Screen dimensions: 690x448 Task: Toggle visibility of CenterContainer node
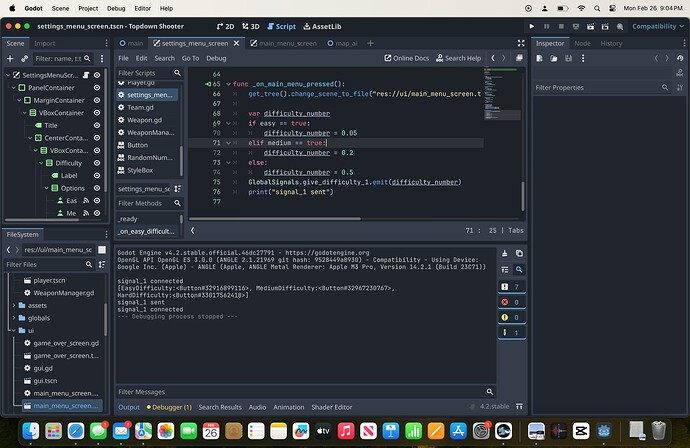pos(97,138)
